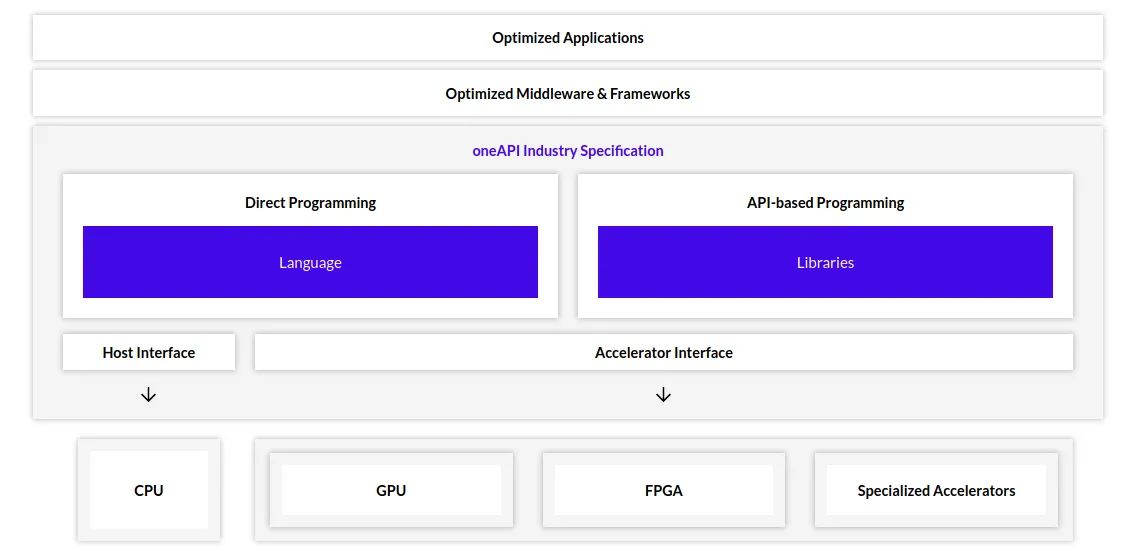Click the Language label text
The height and width of the screenshot is (560, 1136).
pyautogui.click(x=310, y=262)
